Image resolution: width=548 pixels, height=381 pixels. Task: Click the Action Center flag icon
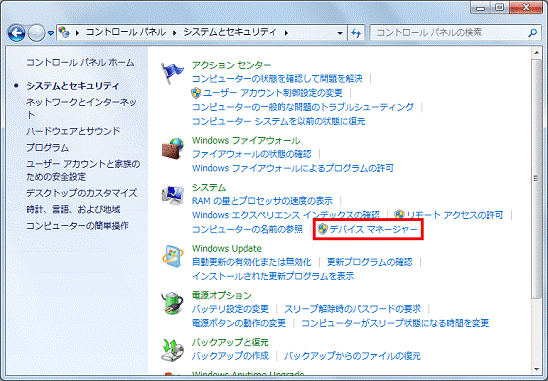click(172, 73)
